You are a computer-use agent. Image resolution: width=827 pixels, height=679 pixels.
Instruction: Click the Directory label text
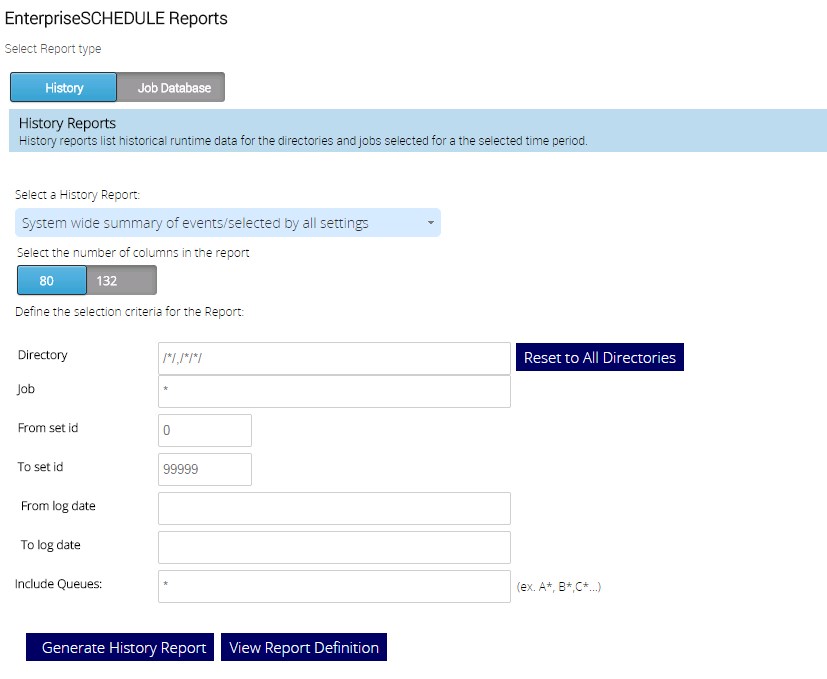tap(43, 355)
